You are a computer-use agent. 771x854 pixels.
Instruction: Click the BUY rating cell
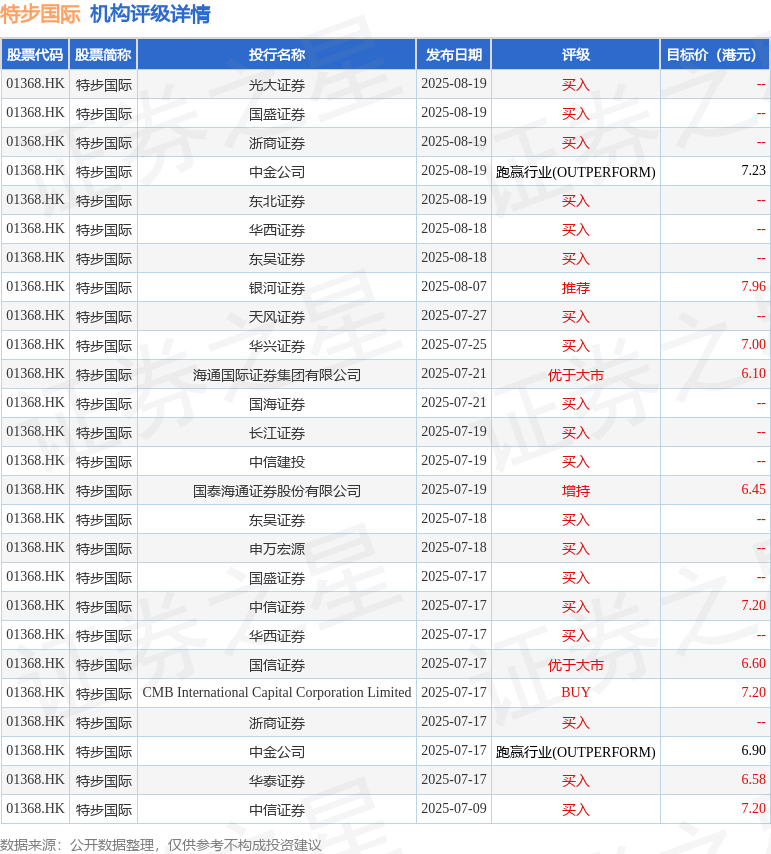pyautogui.click(x=576, y=692)
